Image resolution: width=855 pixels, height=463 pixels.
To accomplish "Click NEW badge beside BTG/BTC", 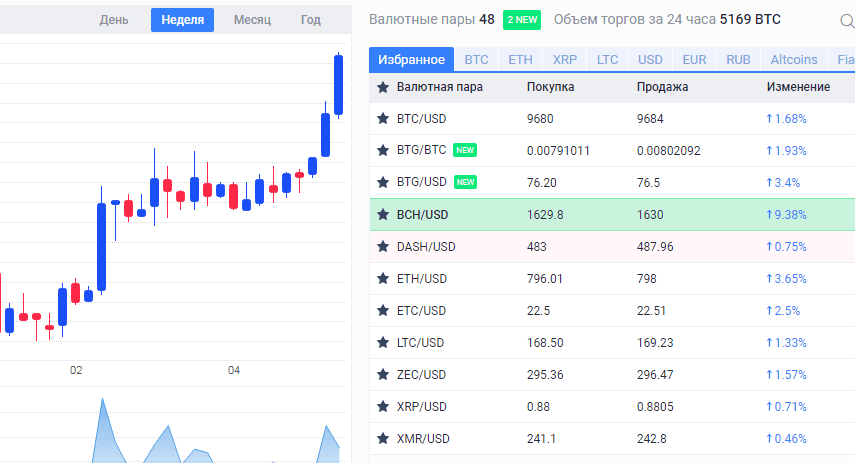I will 465,150.
